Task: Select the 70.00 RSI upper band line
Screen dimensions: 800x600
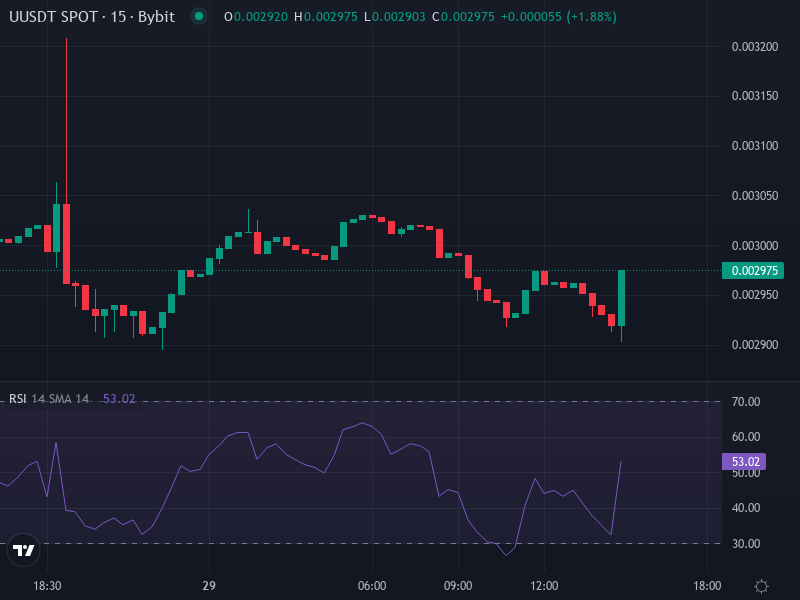Action: click(x=400, y=398)
